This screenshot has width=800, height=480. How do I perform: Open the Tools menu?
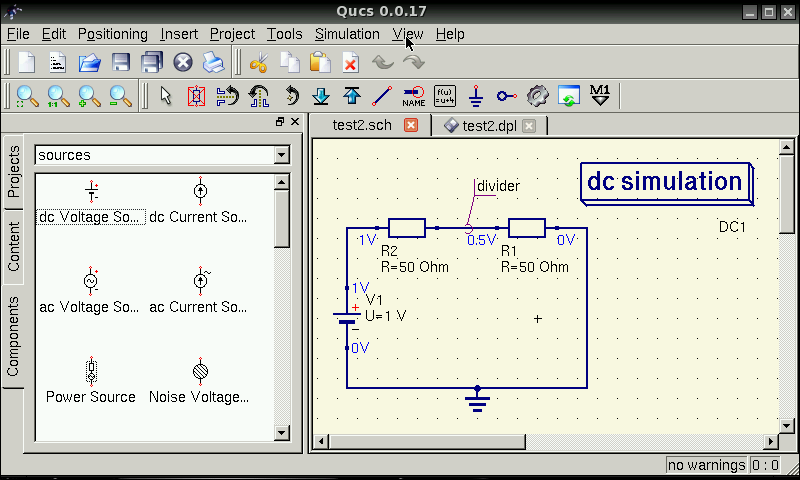[x=284, y=34]
